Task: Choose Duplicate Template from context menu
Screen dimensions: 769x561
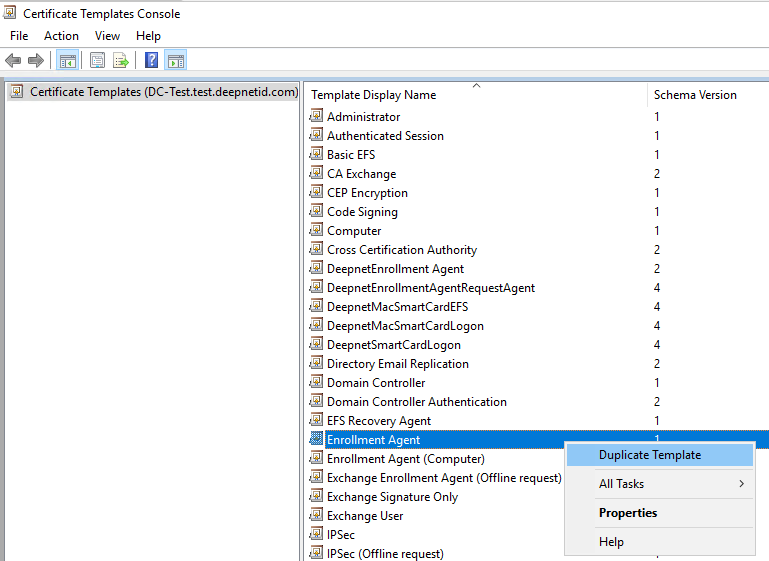Action: coord(650,455)
